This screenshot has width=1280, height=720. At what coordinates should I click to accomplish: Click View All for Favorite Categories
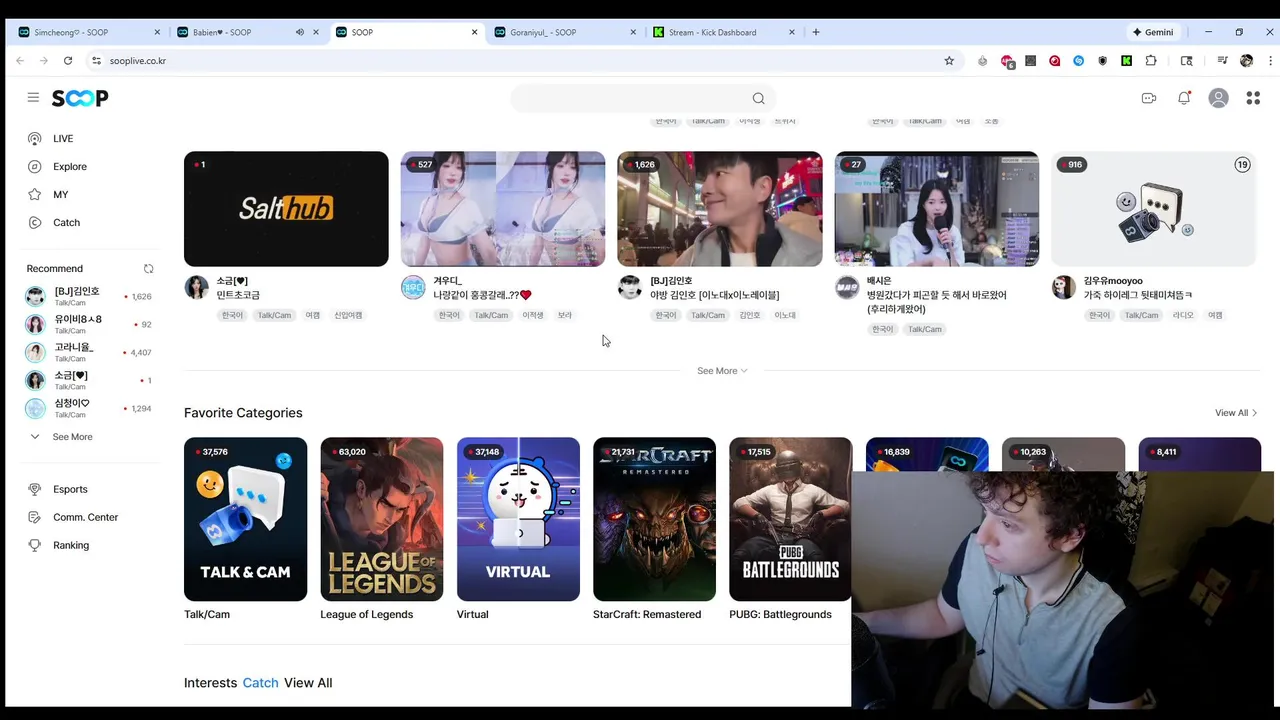click(x=1236, y=413)
